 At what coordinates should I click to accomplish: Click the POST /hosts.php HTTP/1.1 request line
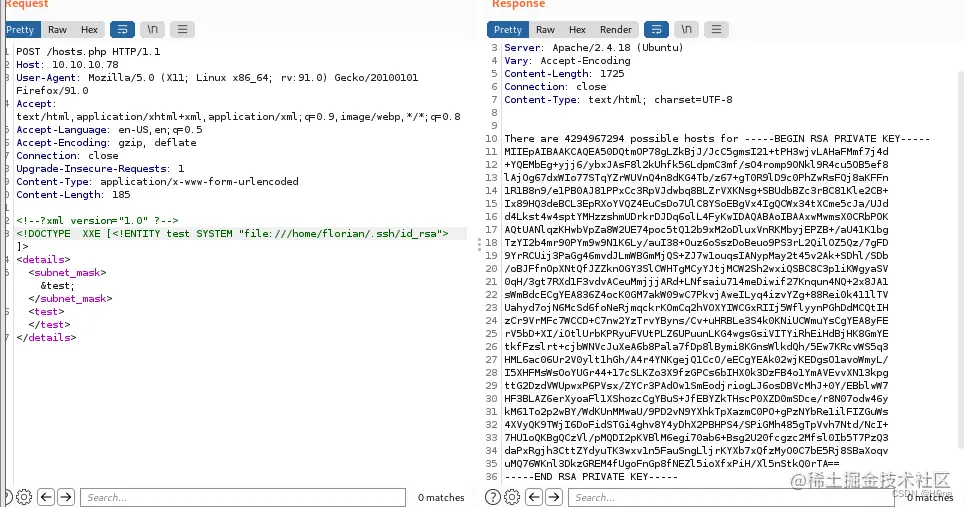[x=88, y=52]
